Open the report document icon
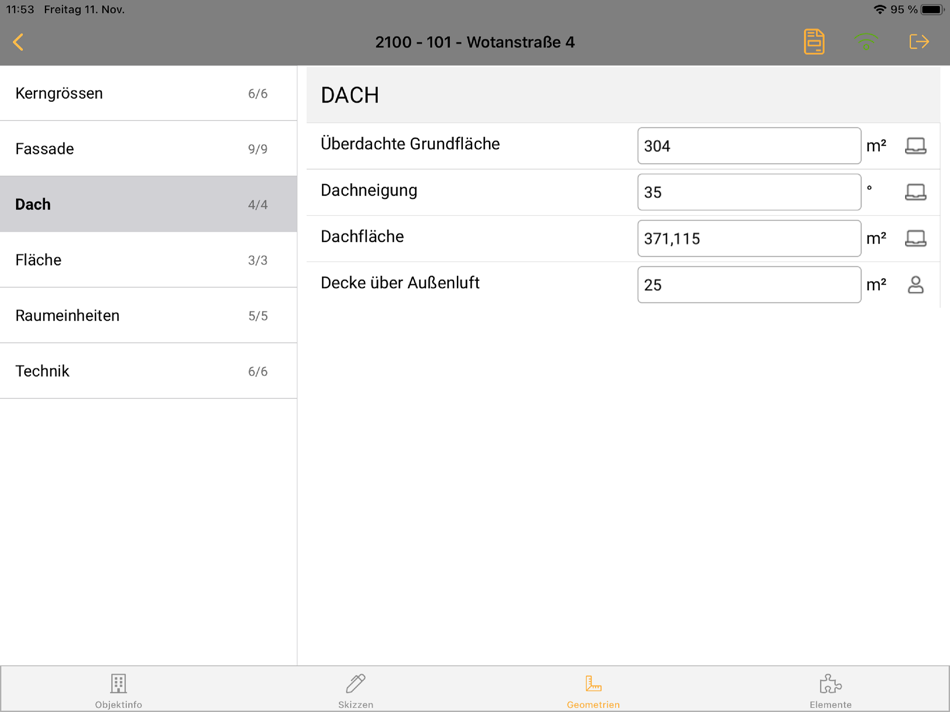This screenshot has width=950, height=712. coord(813,42)
